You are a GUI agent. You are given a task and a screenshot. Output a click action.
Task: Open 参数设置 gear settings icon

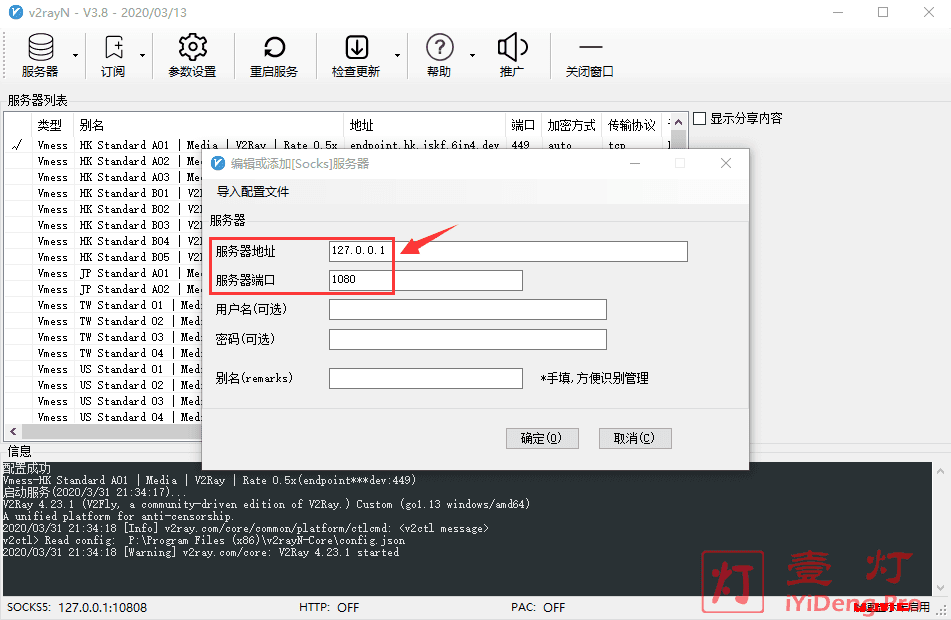tap(192, 55)
